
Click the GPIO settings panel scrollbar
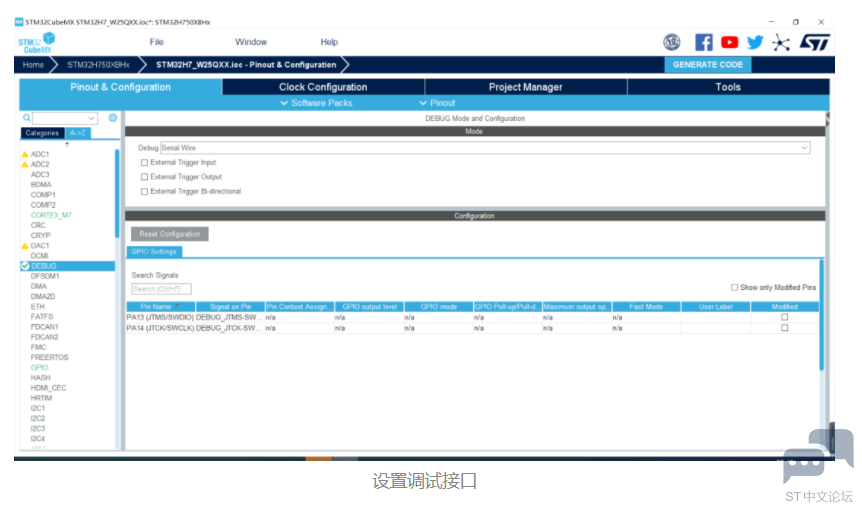822,315
